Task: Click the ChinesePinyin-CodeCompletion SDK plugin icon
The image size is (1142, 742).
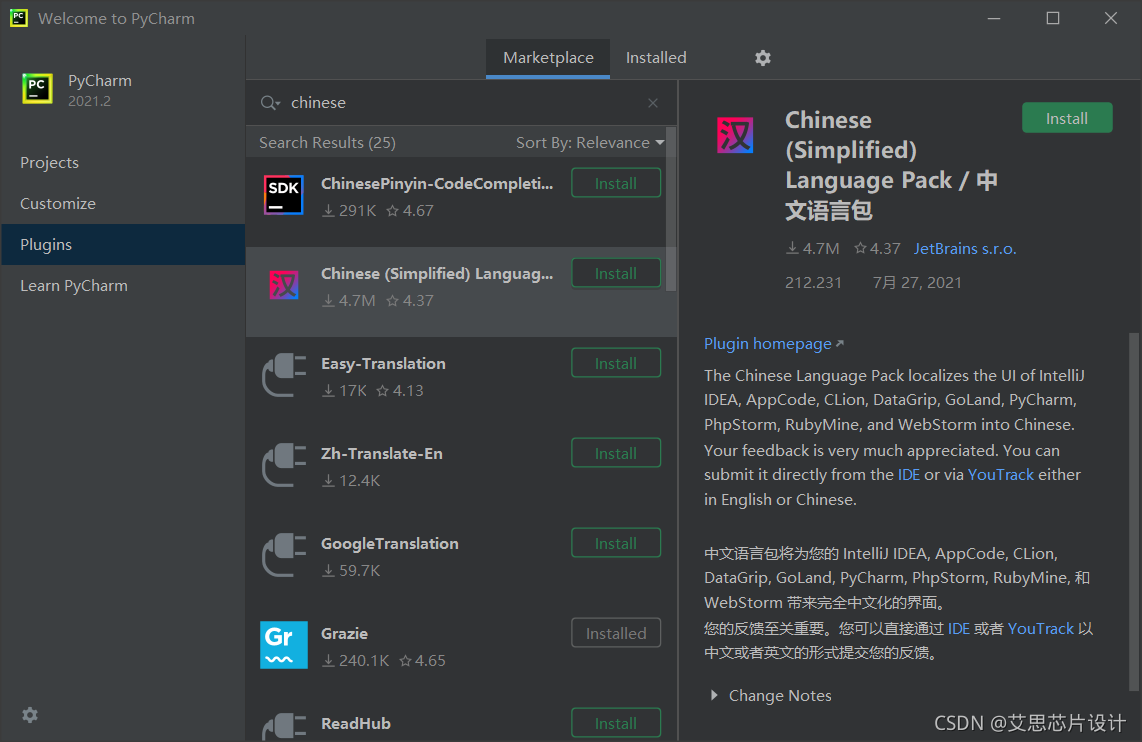Action: point(283,195)
